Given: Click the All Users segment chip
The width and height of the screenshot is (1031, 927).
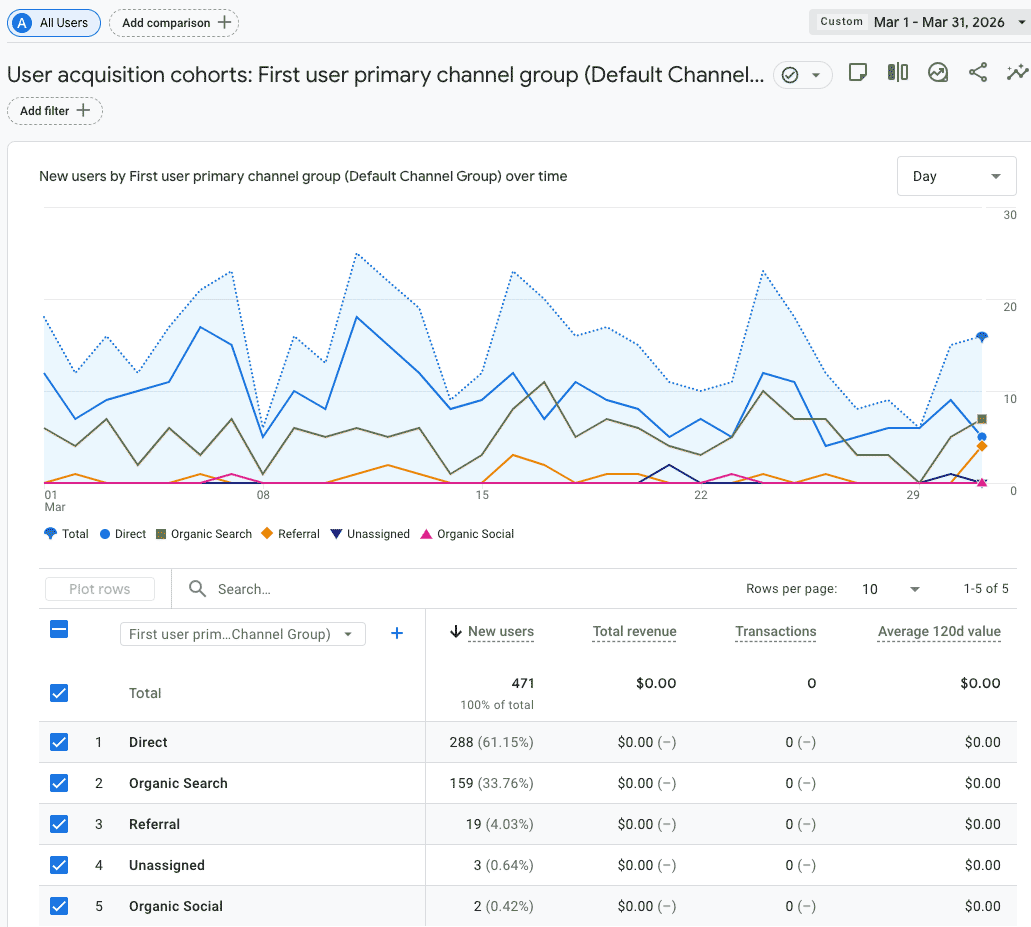Looking at the screenshot, I should (x=54, y=22).
